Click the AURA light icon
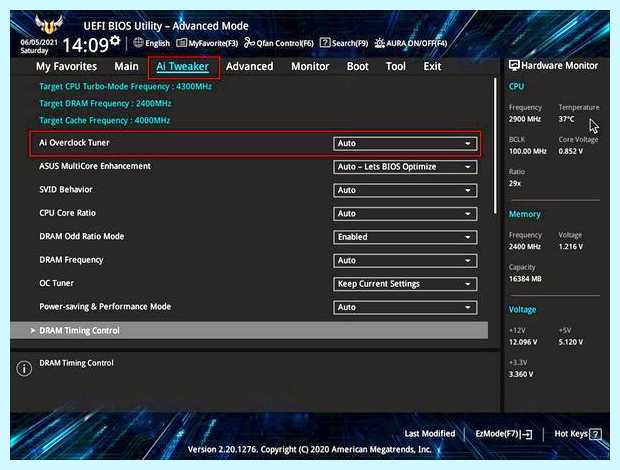The image size is (620, 470). [379, 43]
